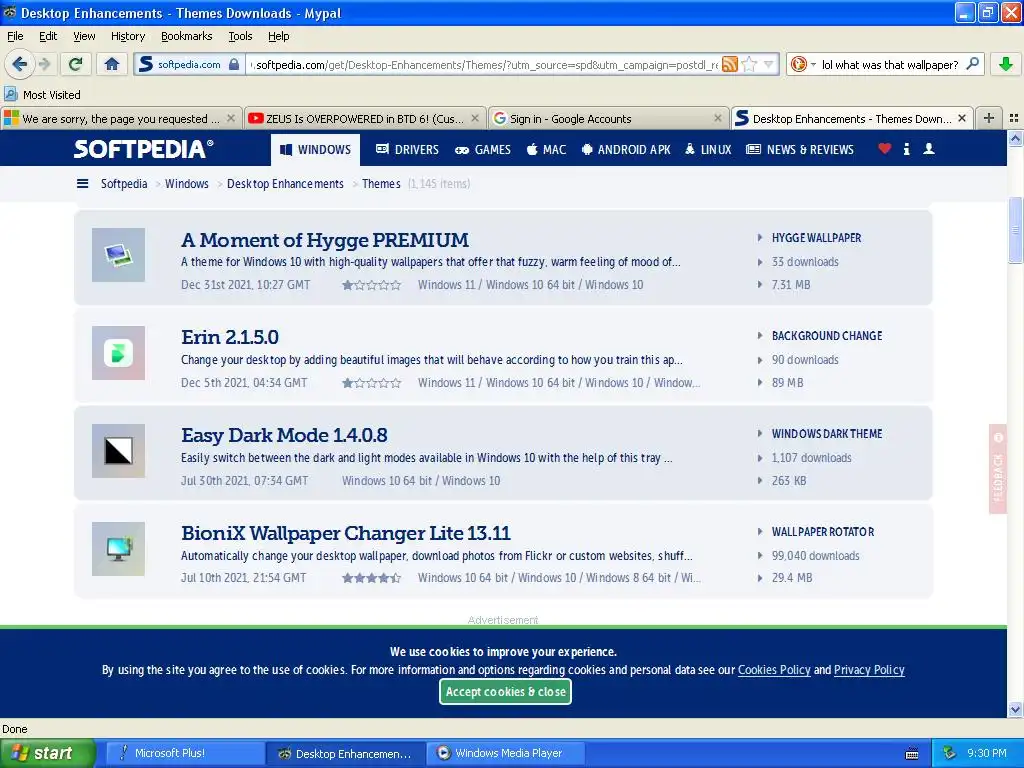Open the Android APK section
The width and height of the screenshot is (1024, 768).
[x=626, y=150]
